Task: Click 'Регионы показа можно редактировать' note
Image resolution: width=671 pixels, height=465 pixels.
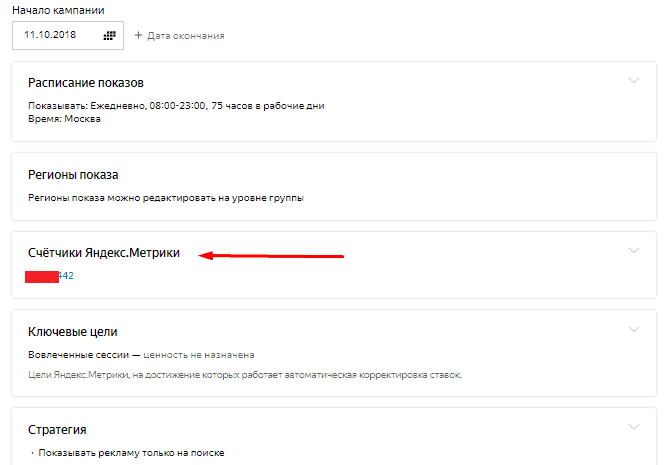Action: 166,198
